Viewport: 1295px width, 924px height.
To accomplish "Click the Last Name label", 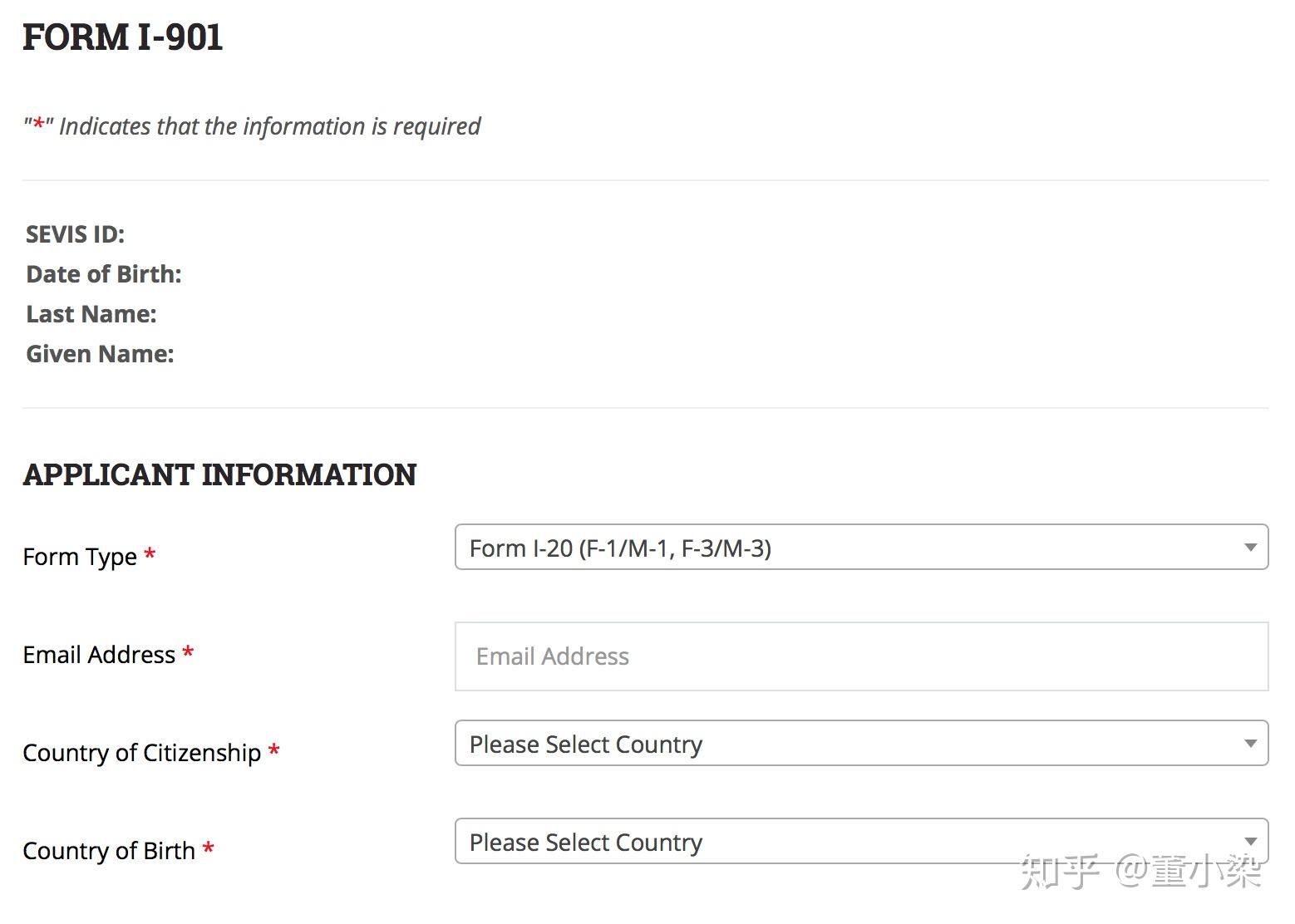I will (x=91, y=314).
